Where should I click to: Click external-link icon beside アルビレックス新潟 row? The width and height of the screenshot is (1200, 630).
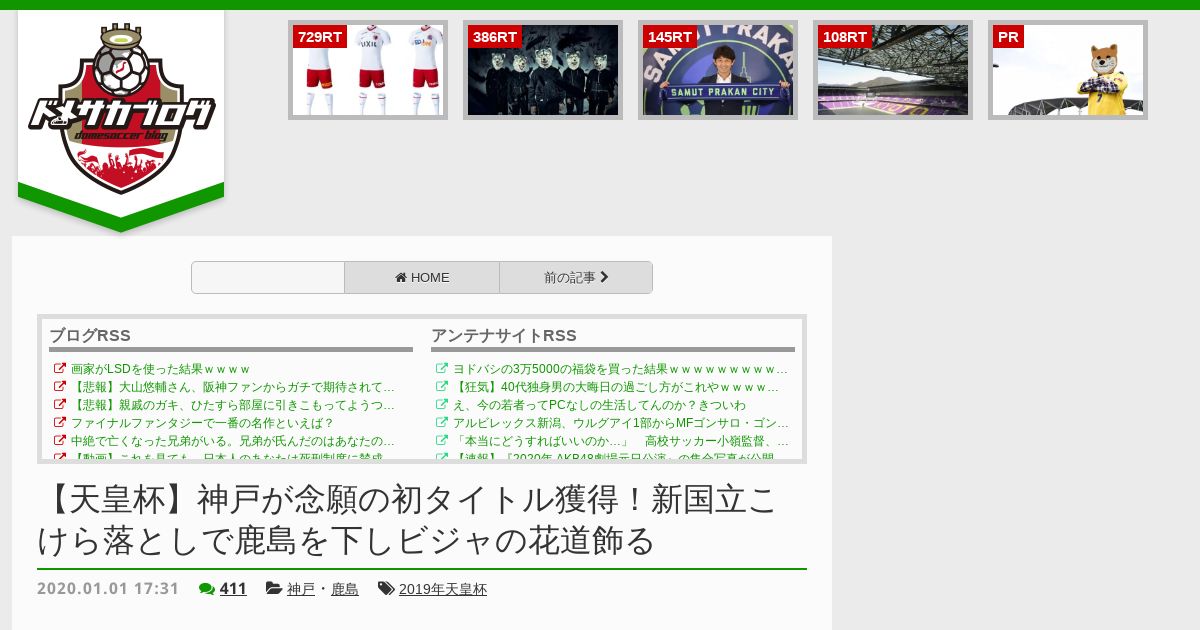coord(442,422)
